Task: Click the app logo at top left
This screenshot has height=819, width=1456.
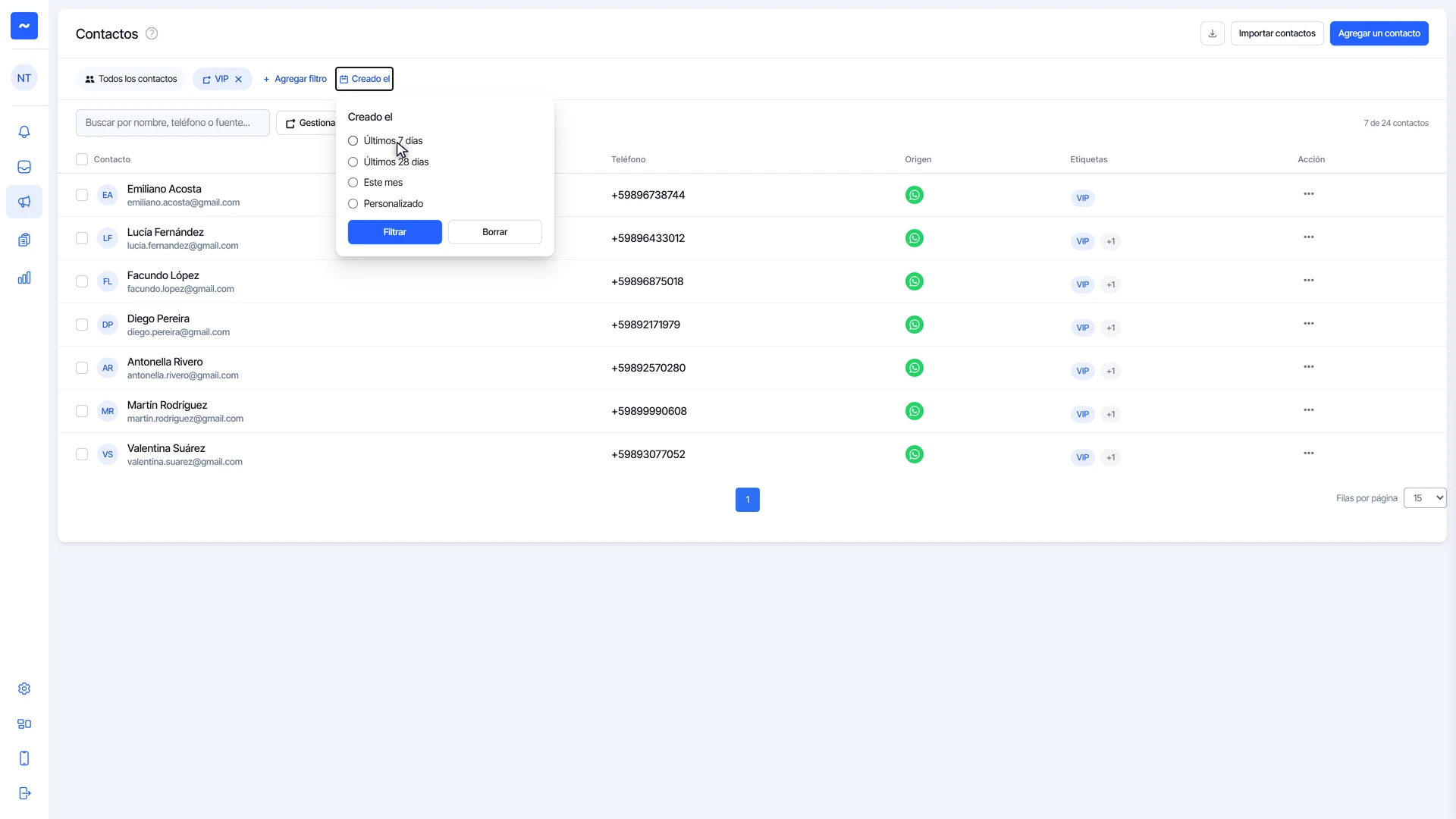Action: point(24,26)
